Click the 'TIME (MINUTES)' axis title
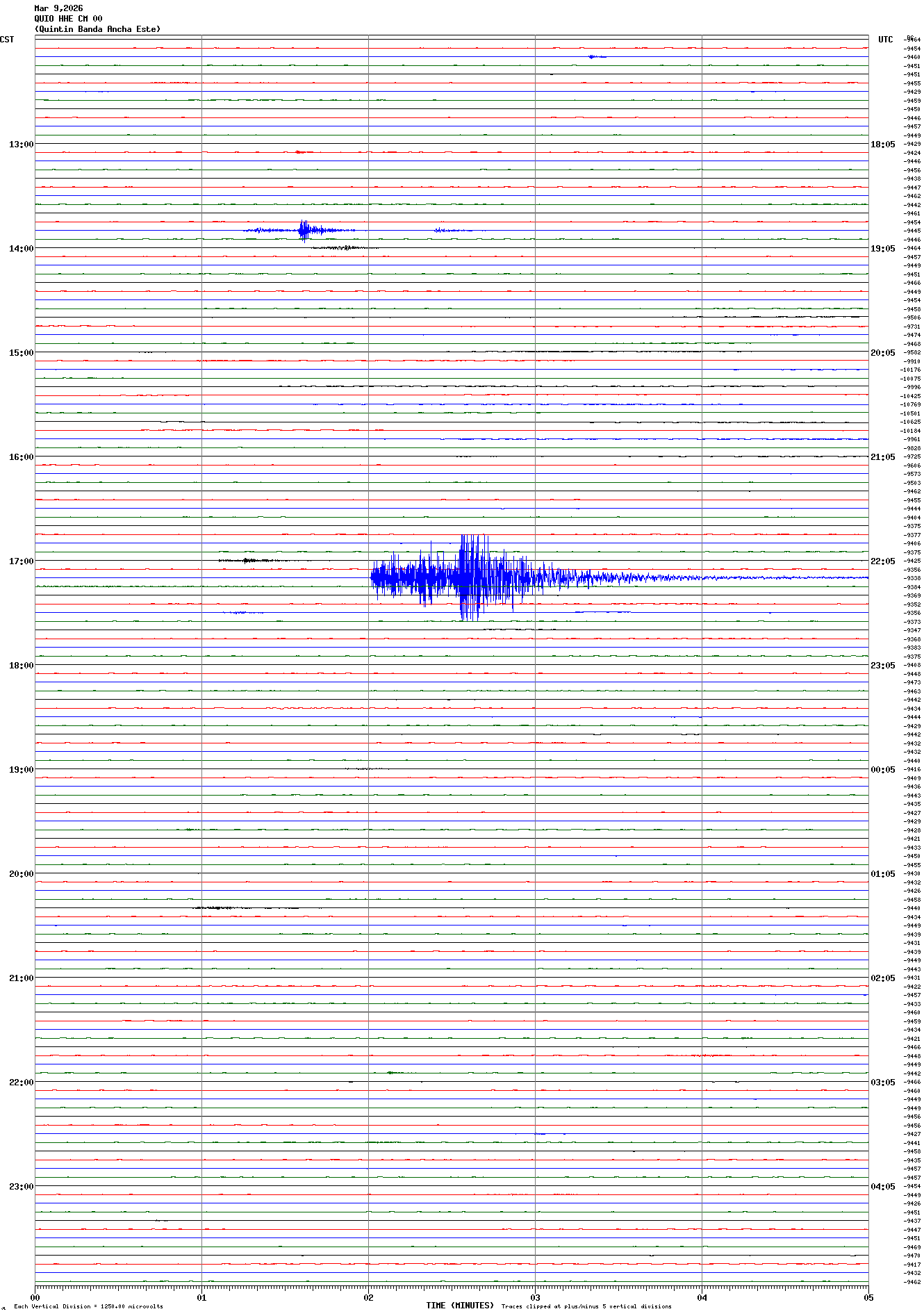 pos(459,1306)
